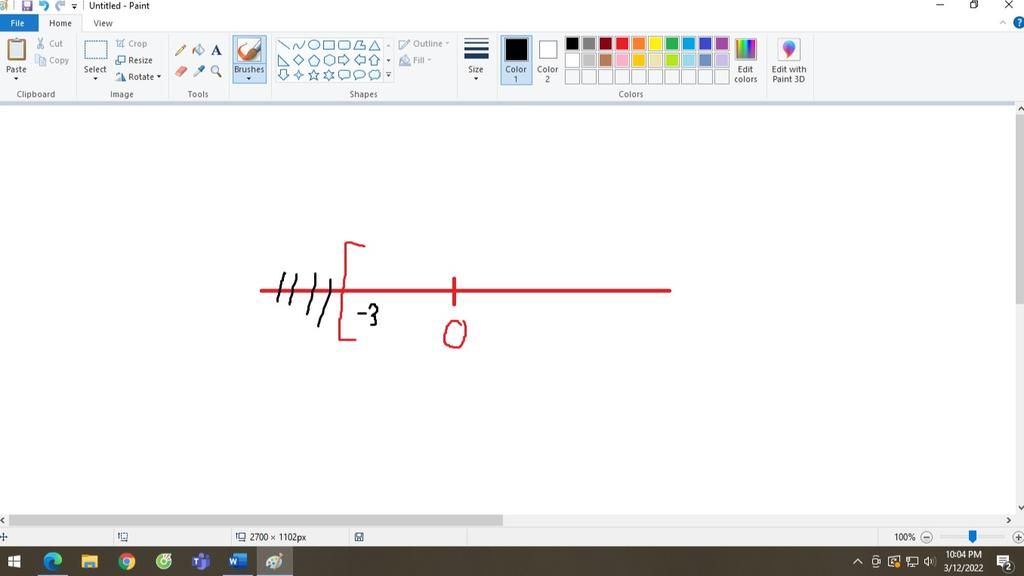
Task: Choose the Triangle shape
Action: 374,45
